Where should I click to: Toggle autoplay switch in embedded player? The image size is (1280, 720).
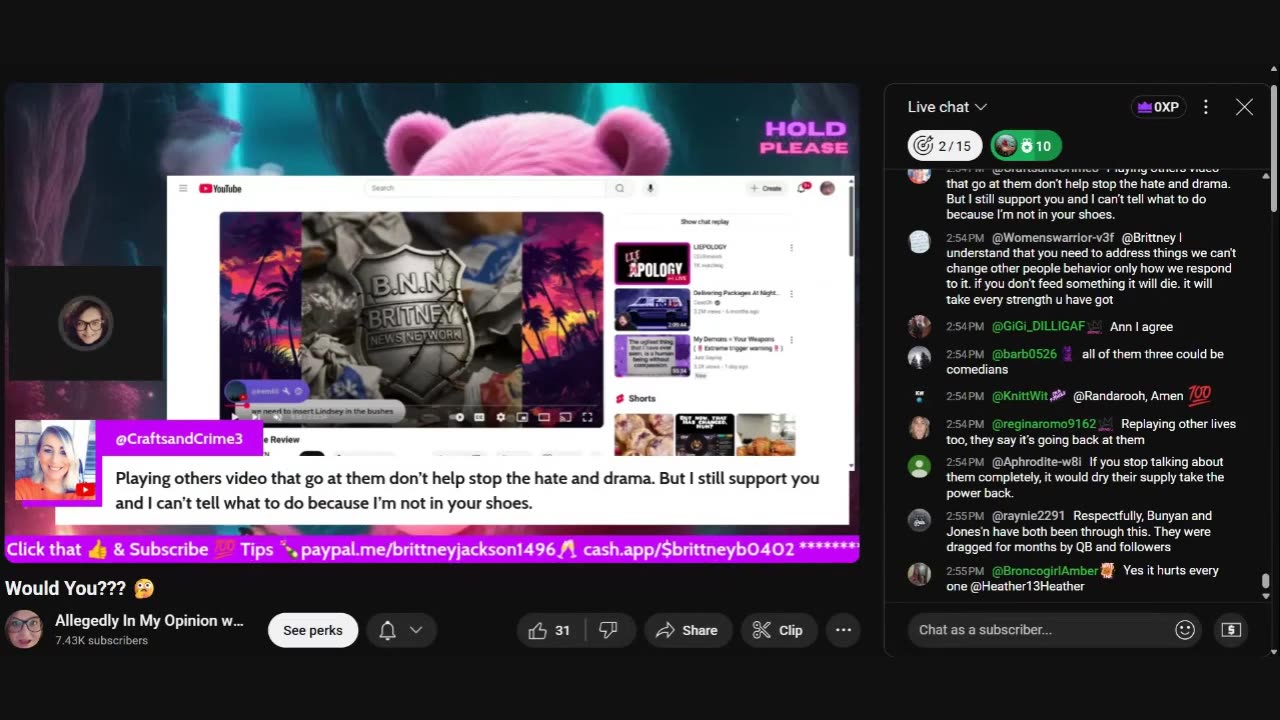tap(456, 417)
